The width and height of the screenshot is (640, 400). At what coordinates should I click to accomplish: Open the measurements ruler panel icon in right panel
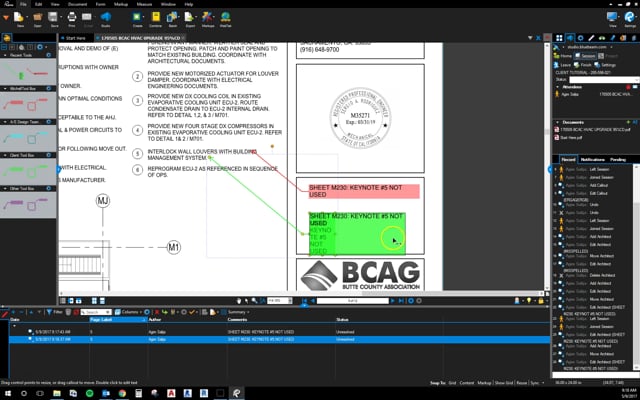click(x=591, y=38)
